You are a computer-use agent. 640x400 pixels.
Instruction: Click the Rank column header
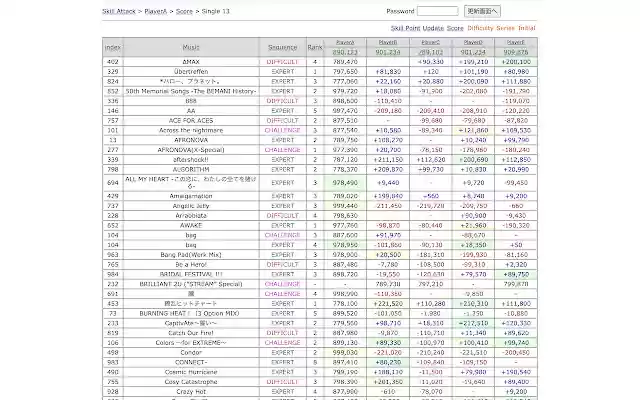pyautogui.click(x=315, y=47)
